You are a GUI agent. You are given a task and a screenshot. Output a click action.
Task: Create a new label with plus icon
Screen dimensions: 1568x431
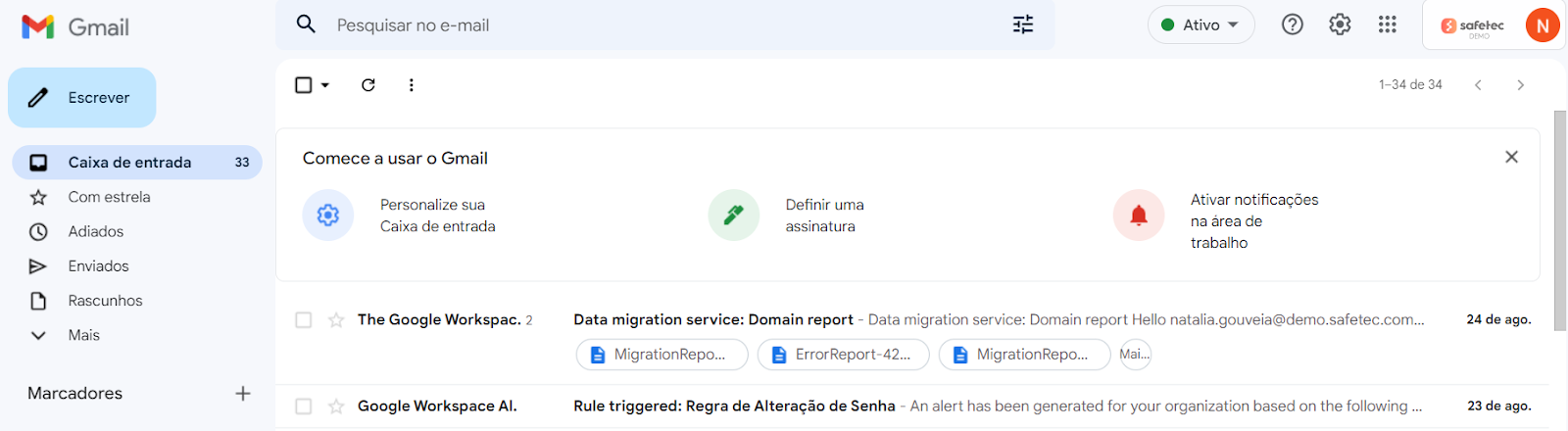tap(243, 394)
